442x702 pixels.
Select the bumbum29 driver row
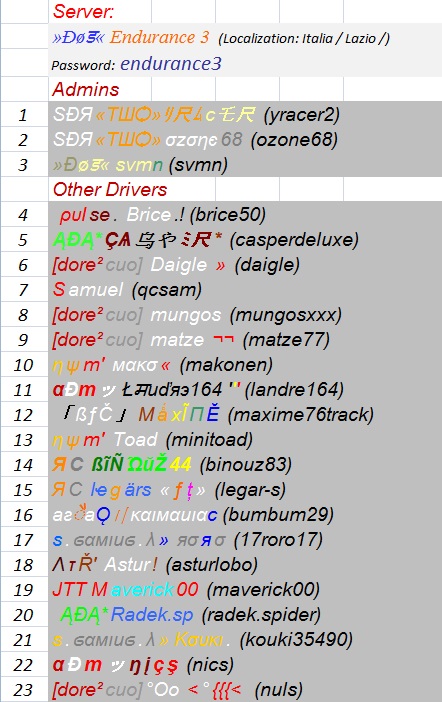tap(245, 515)
